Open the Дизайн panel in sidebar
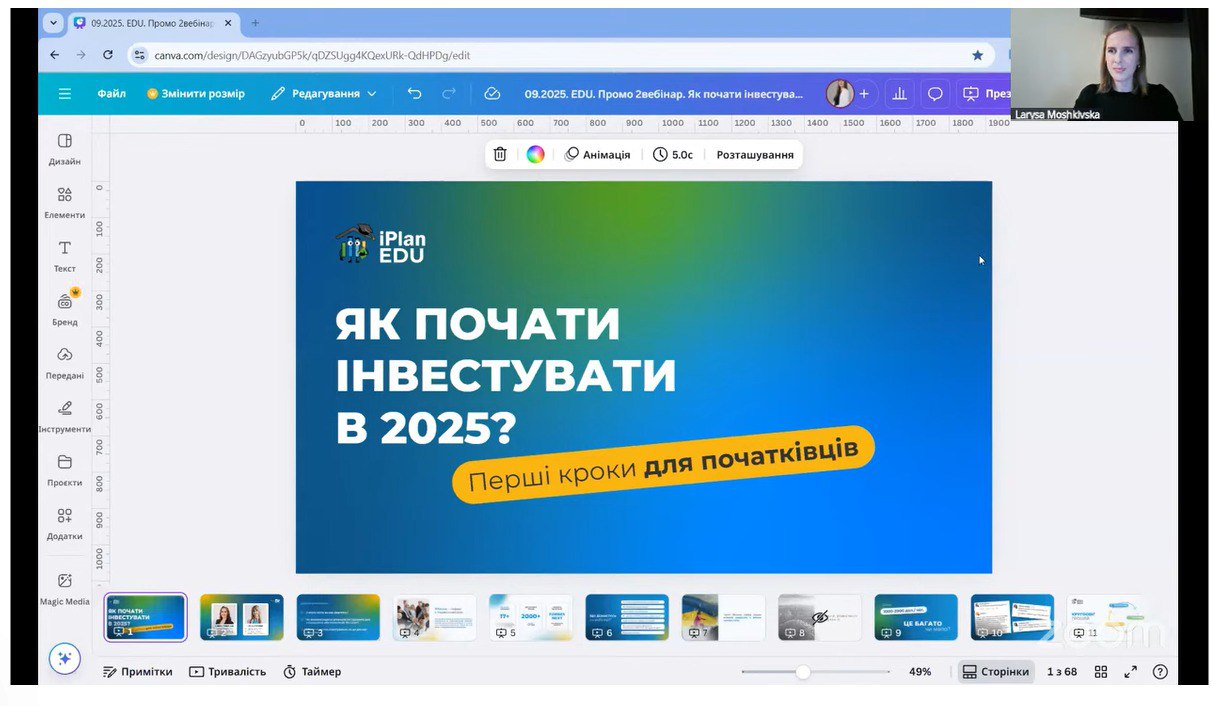Viewport: 1212px width, 706px height. pyautogui.click(x=64, y=148)
